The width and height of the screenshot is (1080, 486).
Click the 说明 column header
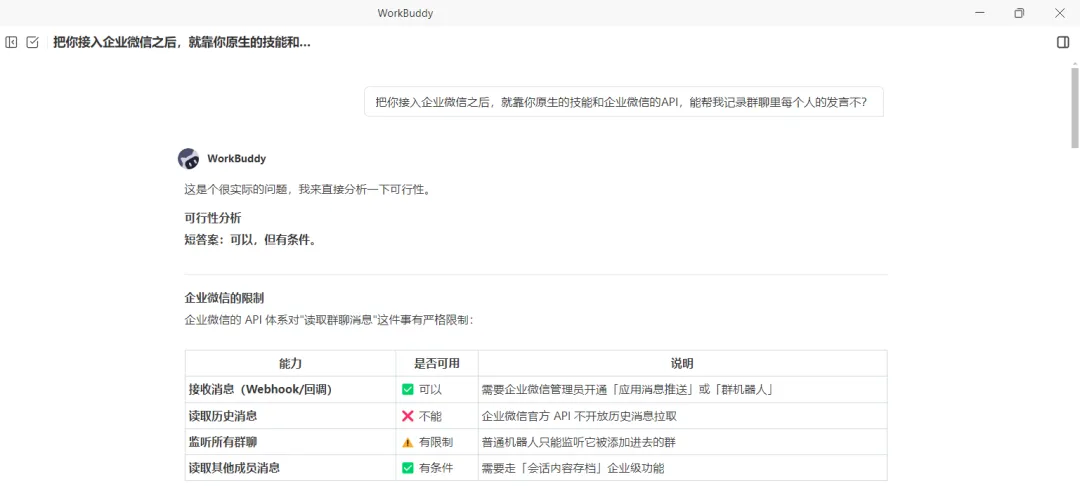683,363
